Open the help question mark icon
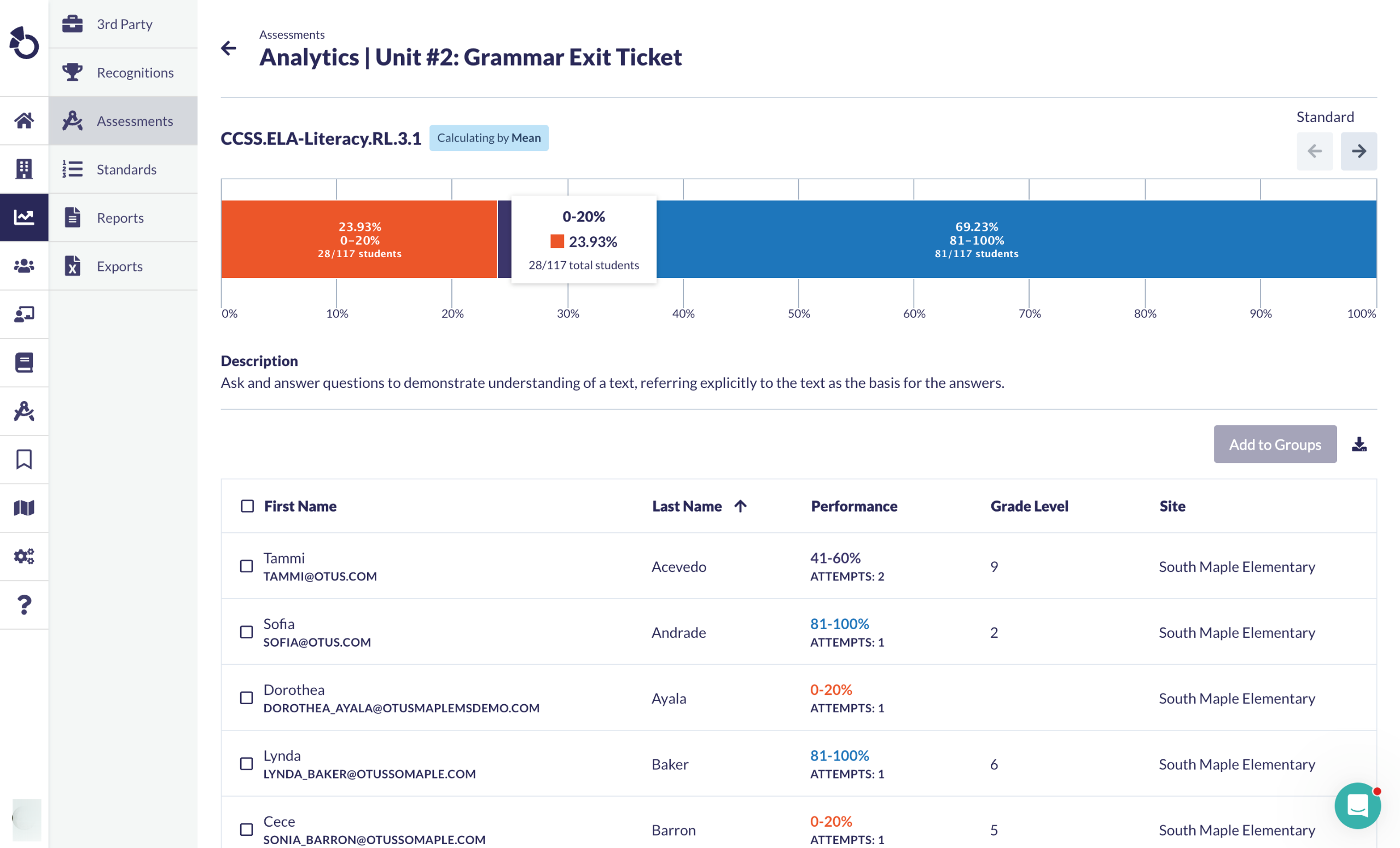 pyautogui.click(x=24, y=605)
